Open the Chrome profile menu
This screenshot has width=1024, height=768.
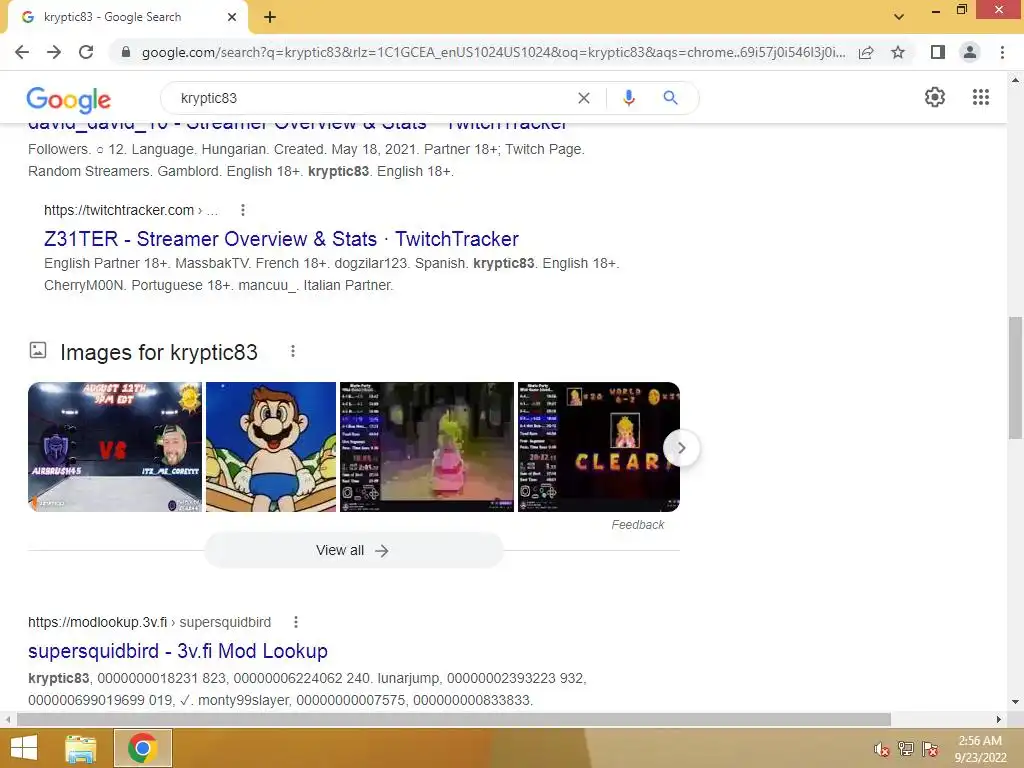tap(970, 52)
